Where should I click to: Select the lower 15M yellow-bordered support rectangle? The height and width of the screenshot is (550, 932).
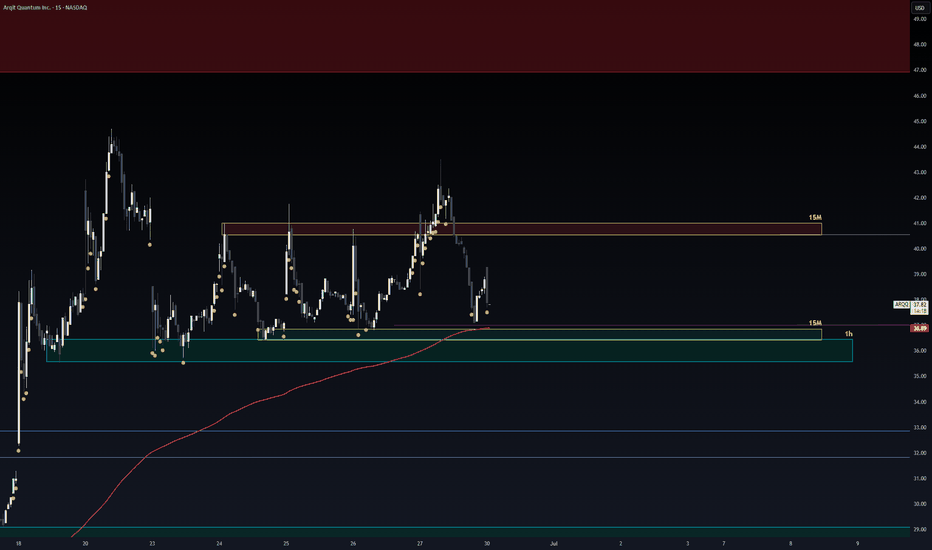(x=540, y=334)
